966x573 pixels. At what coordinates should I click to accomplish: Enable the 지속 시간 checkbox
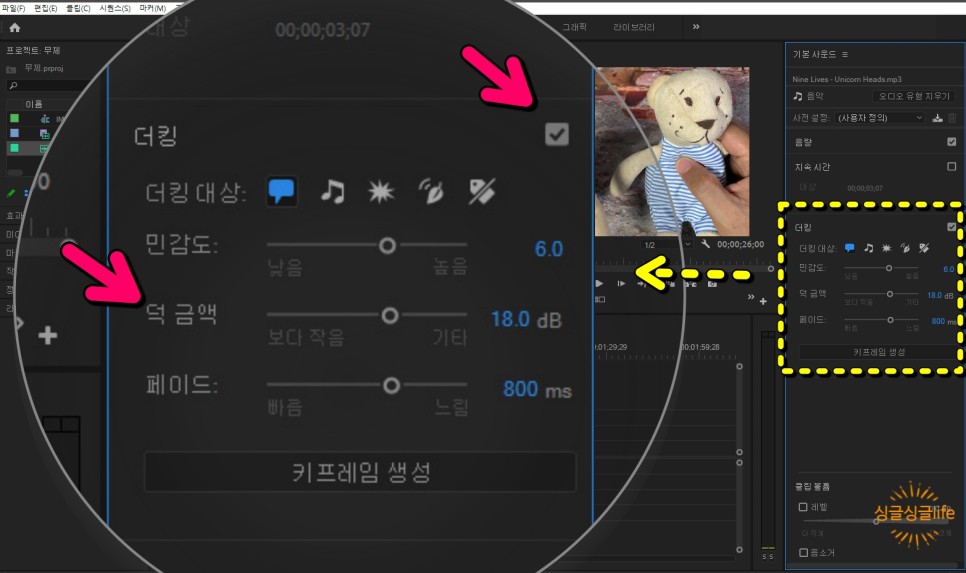[951, 166]
